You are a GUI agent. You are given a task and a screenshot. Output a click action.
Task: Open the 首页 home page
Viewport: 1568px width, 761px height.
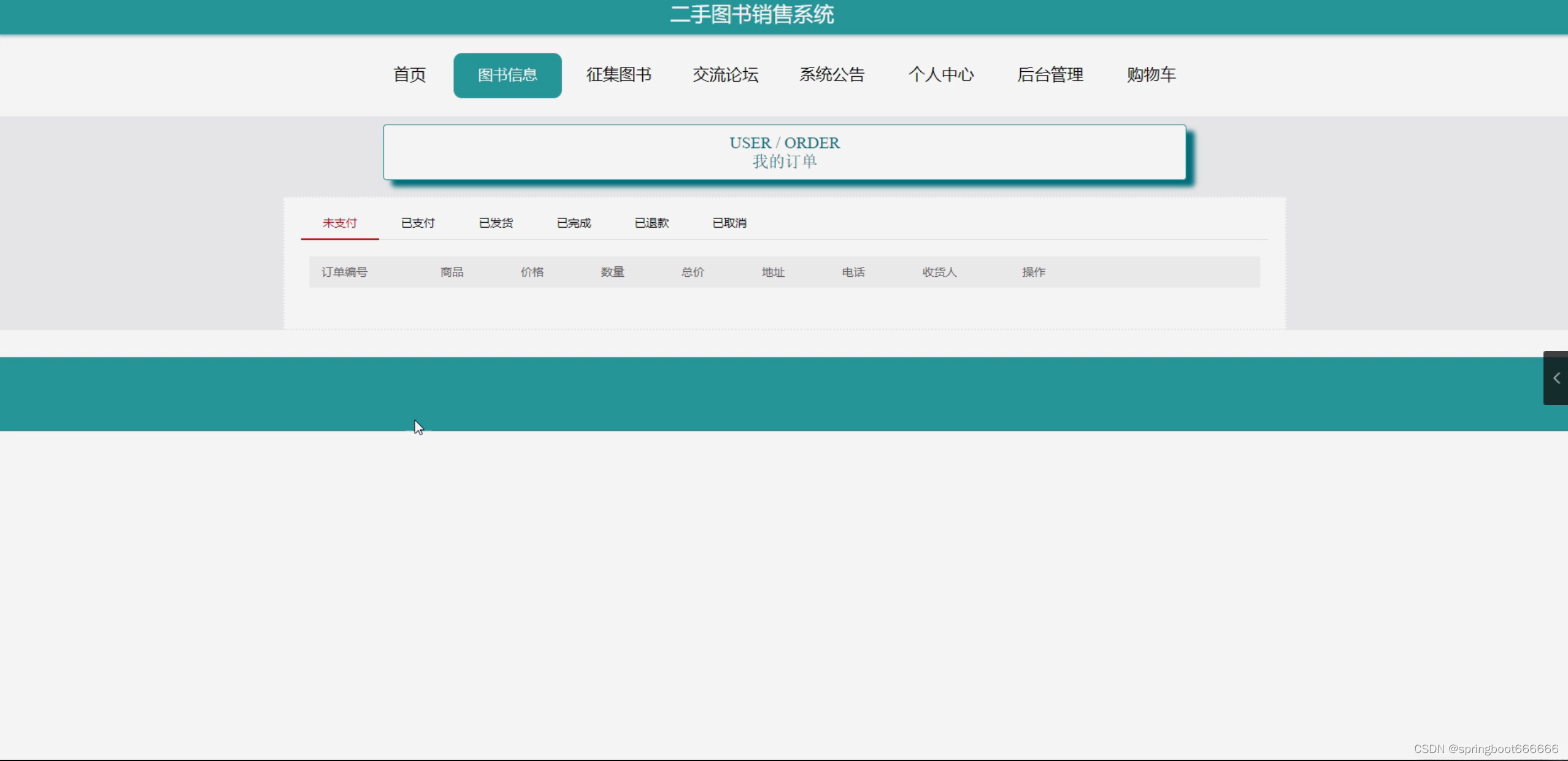click(409, 75)
